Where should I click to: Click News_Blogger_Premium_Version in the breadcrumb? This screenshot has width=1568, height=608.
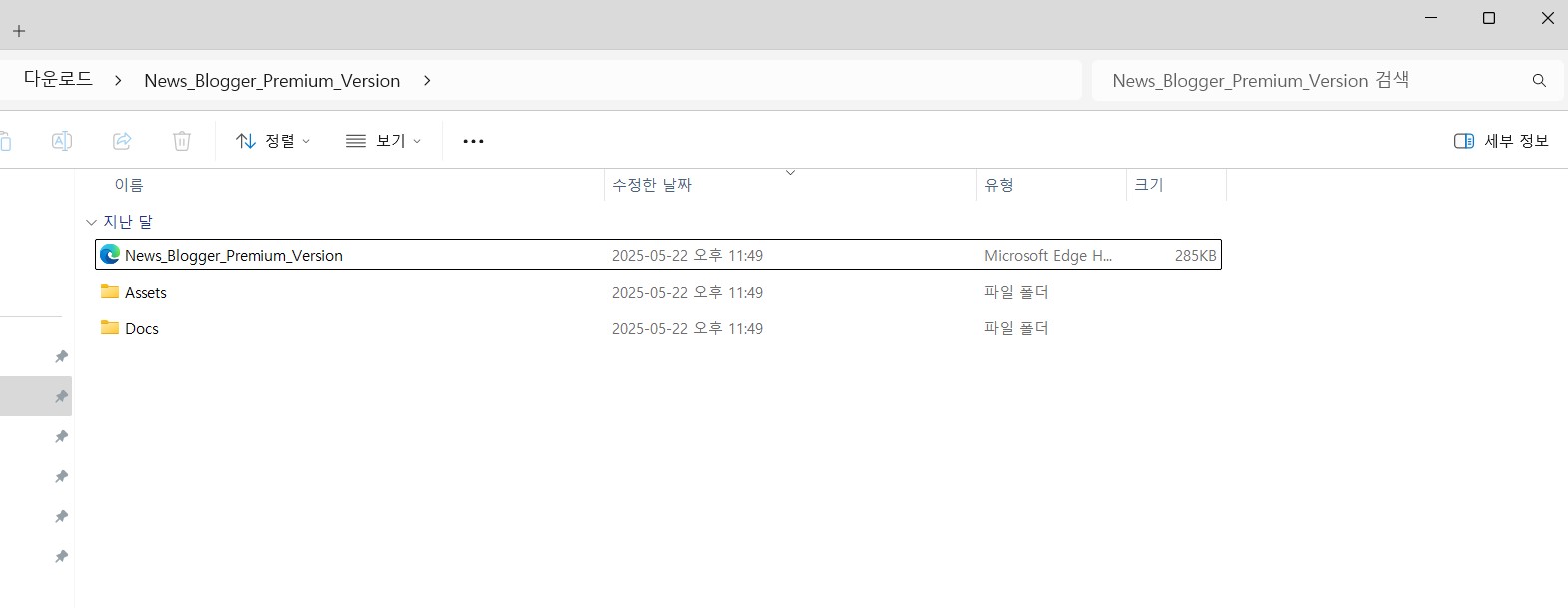(272, 81)
